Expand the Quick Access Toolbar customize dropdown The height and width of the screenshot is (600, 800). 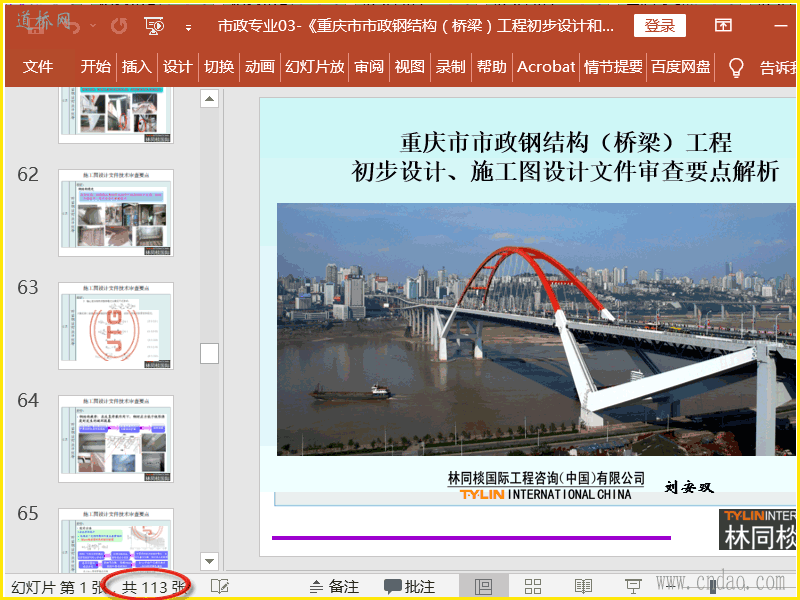(x=188, y=27)
